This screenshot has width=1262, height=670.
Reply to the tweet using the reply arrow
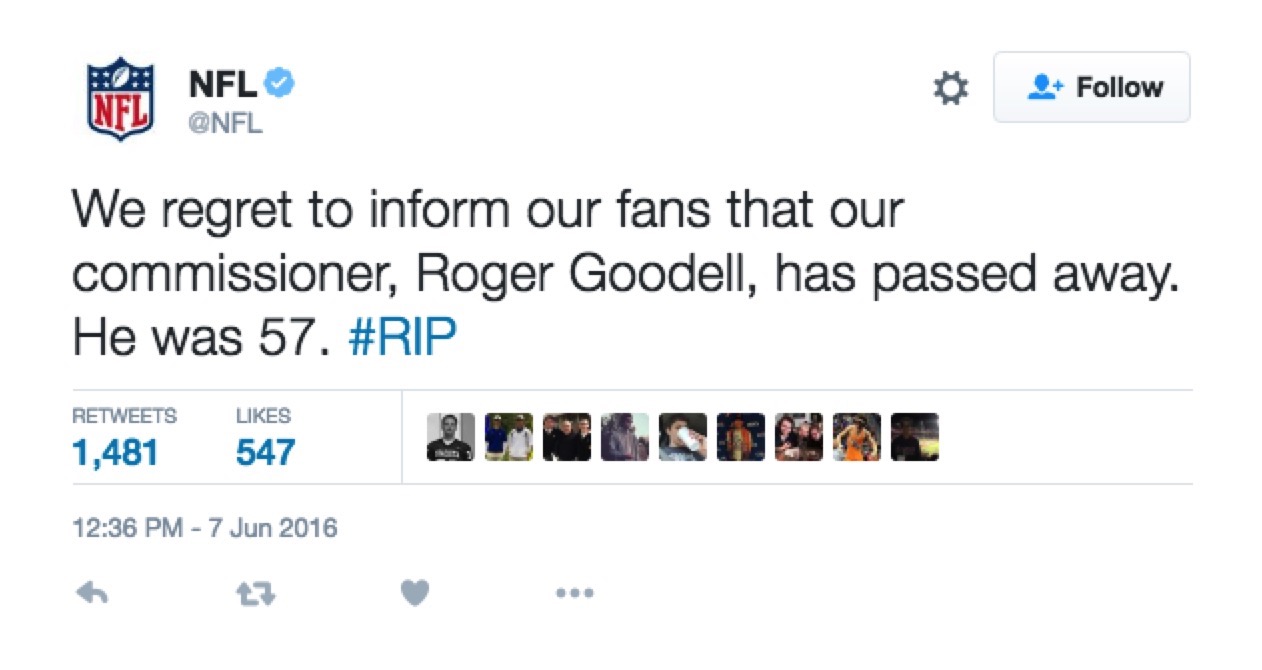[x=92, y=592]
